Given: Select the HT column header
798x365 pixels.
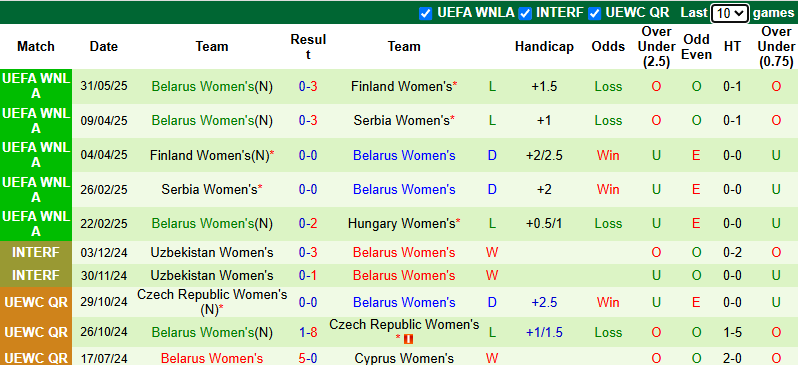Looking at the screenshot, I should 732,47.
